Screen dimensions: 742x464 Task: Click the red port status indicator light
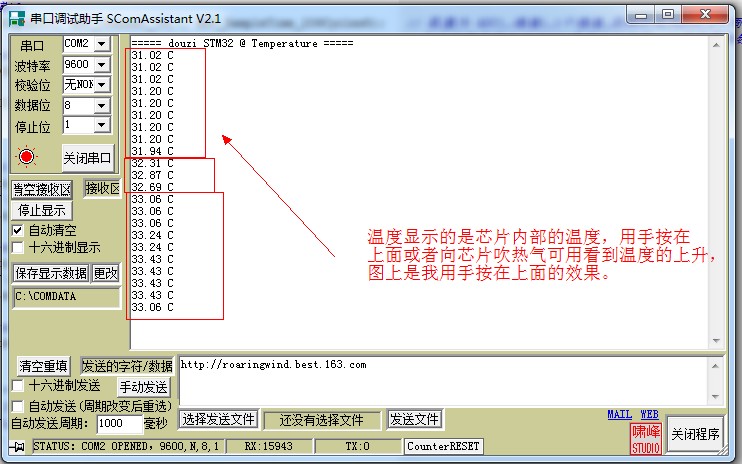(26, 157)
